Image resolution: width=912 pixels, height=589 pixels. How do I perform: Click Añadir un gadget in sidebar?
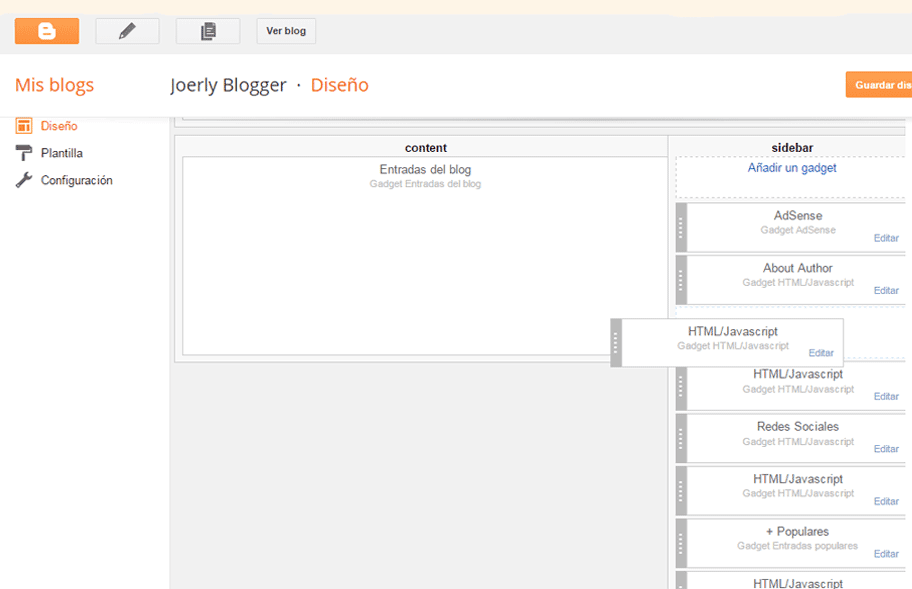(792, 168)
